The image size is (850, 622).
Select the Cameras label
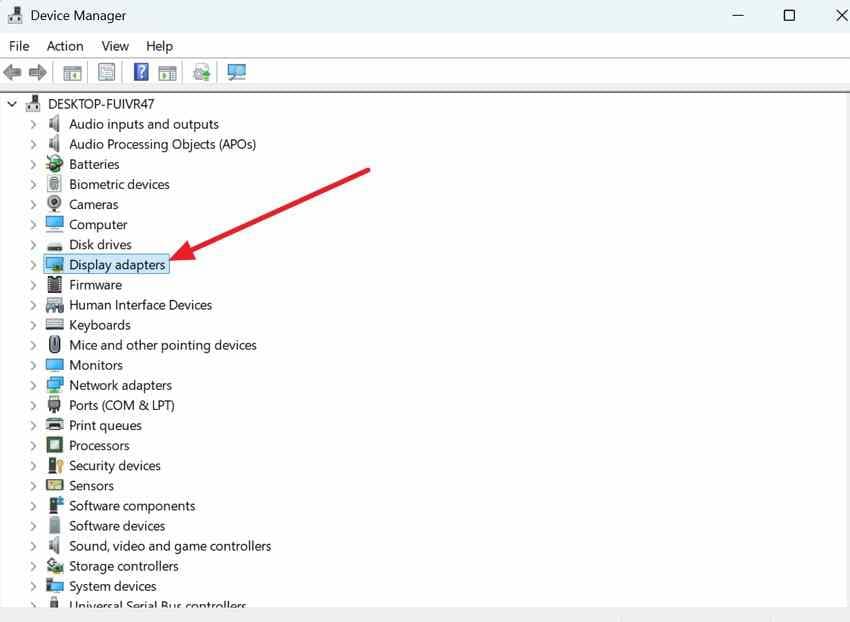pyautogui.click(x=93, y=204)
